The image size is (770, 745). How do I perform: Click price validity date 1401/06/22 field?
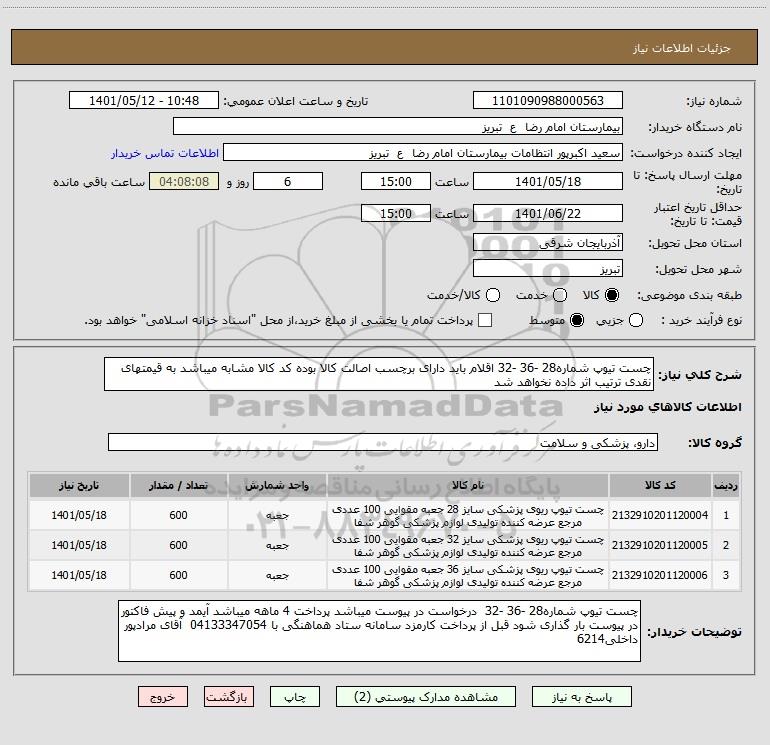[548, 213]
